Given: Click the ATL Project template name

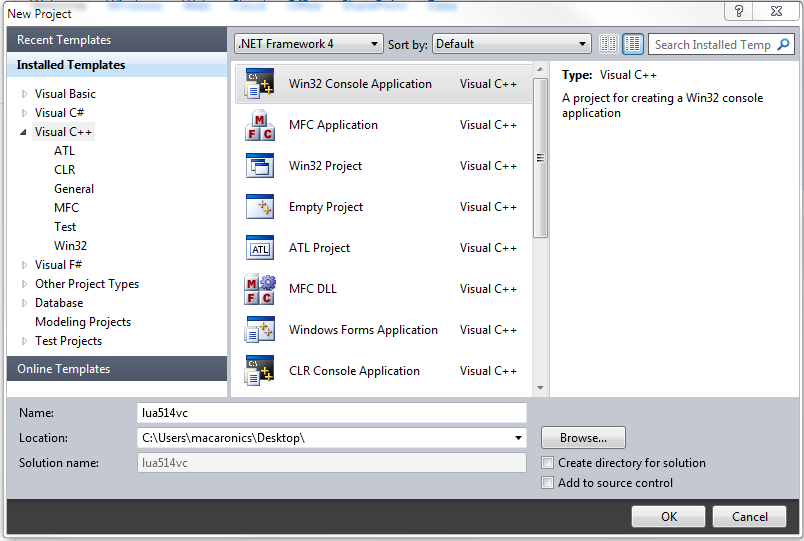Looking at the screenshot, I should click(319, 248).
